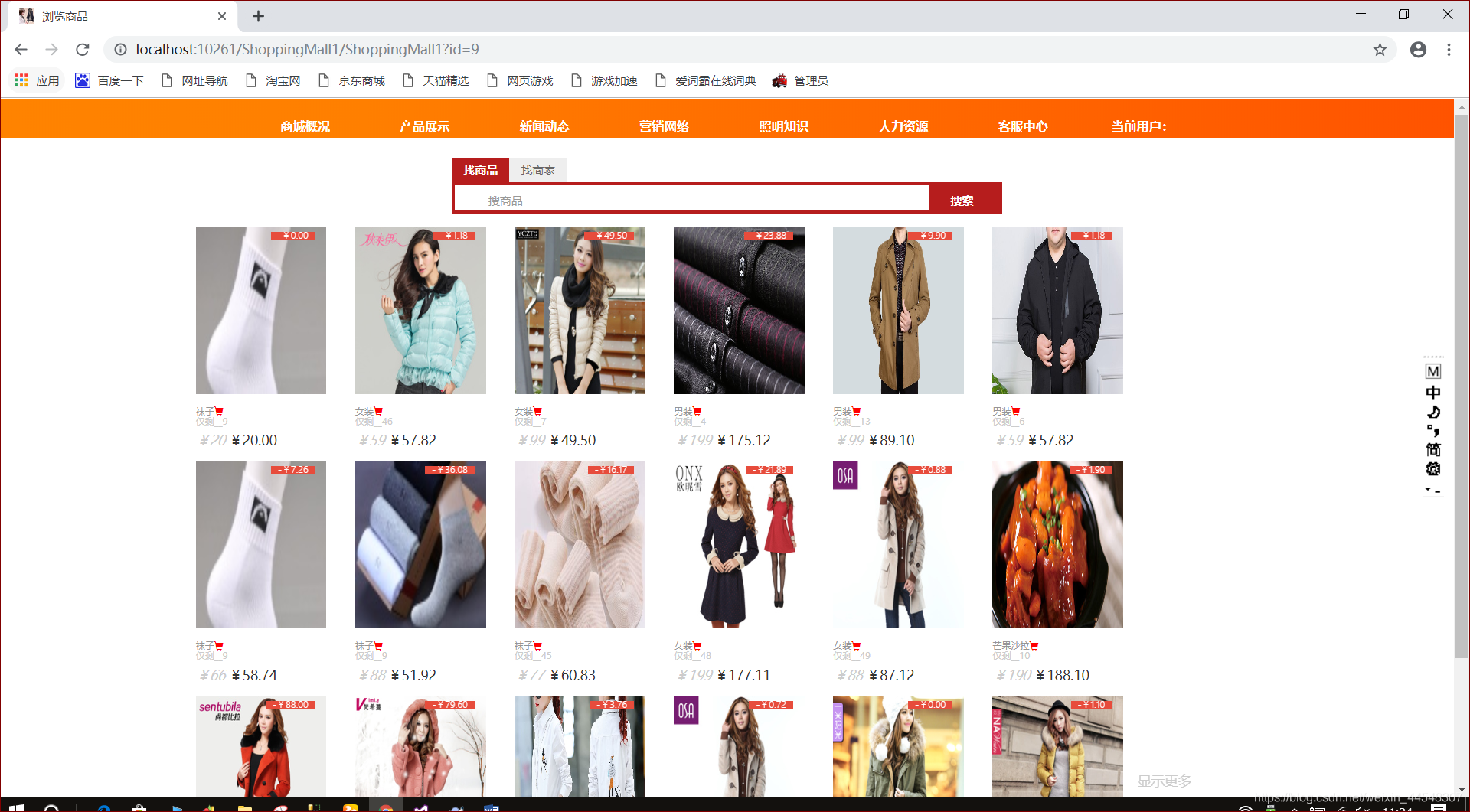The width and height of the screenshot is (1470, 812).
Task: Reload the current page
Action: pos(83,50)
